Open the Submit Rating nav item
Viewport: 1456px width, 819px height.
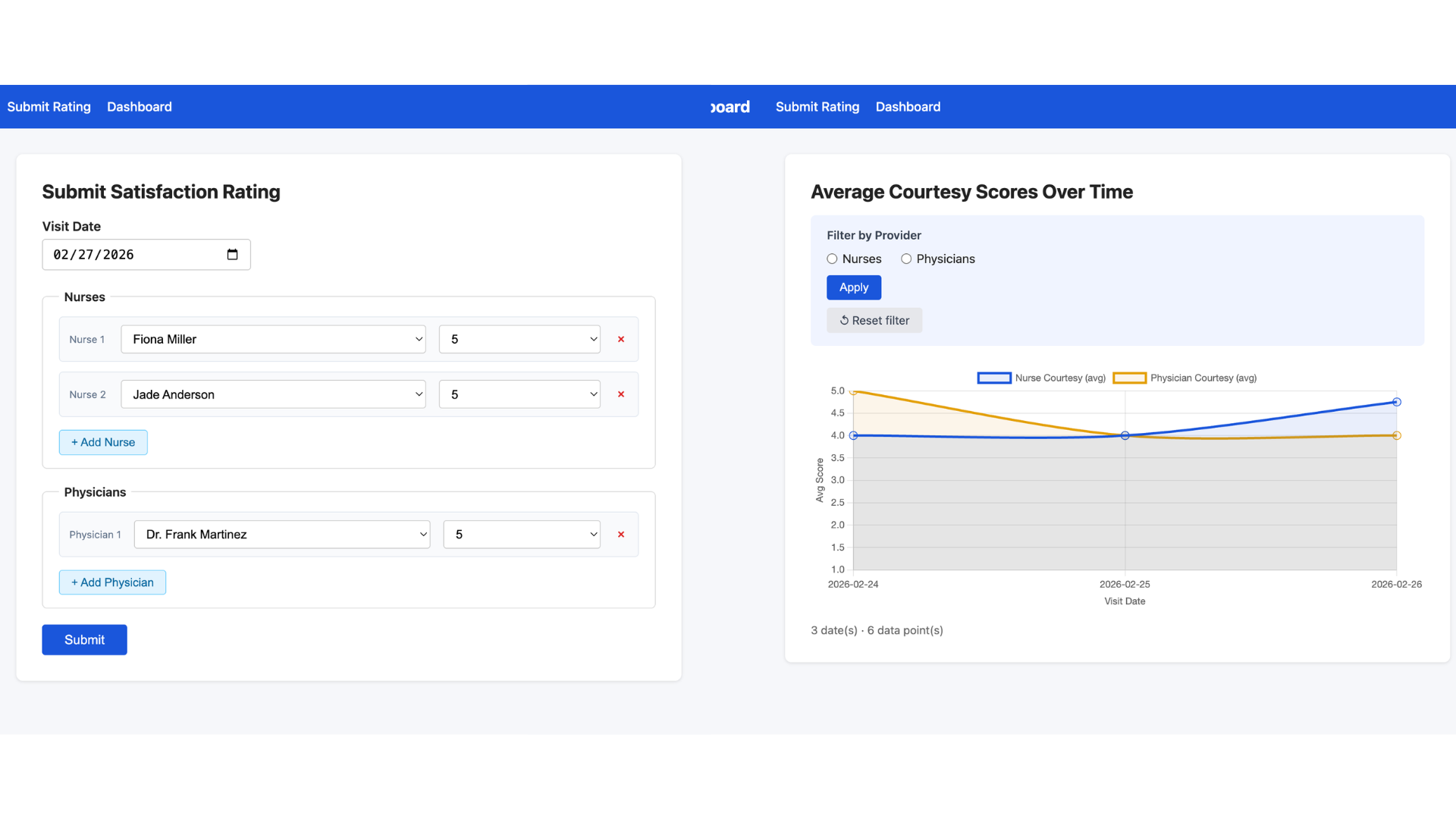(x=48, y=106)
